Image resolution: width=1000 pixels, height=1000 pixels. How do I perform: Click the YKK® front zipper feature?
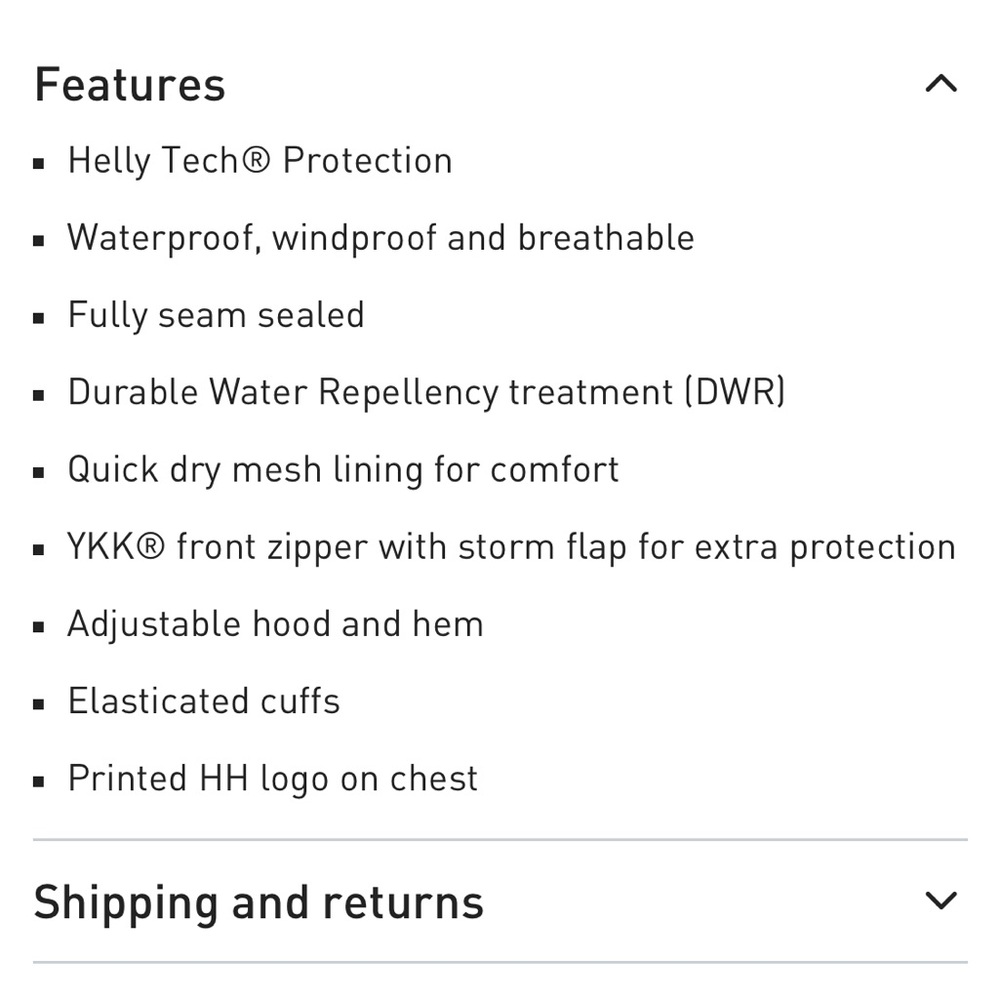pos(511,547)
